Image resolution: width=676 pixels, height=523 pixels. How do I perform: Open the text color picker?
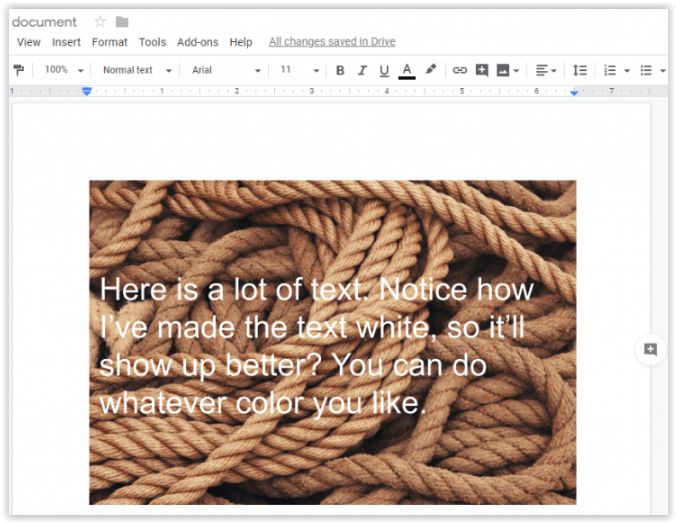[407, 71]
